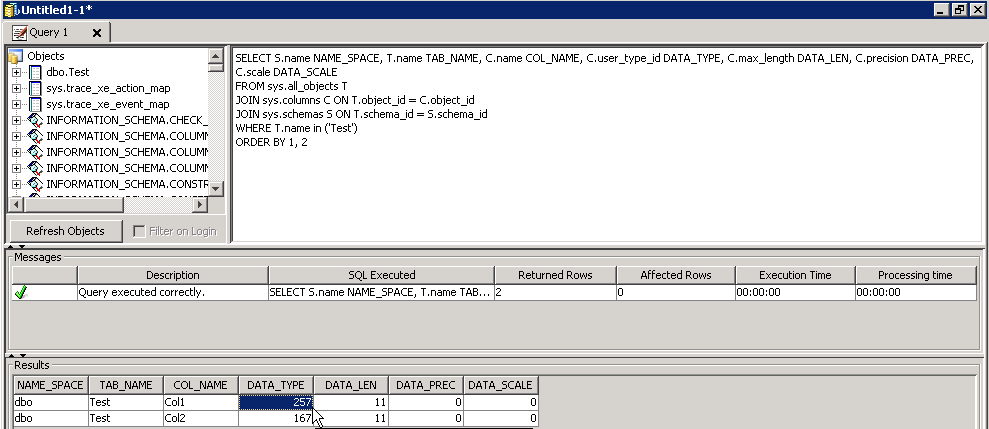Viewport: 989px width, 429px height.
Task: Click the DATA_TYPE column header
Action: [x=275, y=385]
